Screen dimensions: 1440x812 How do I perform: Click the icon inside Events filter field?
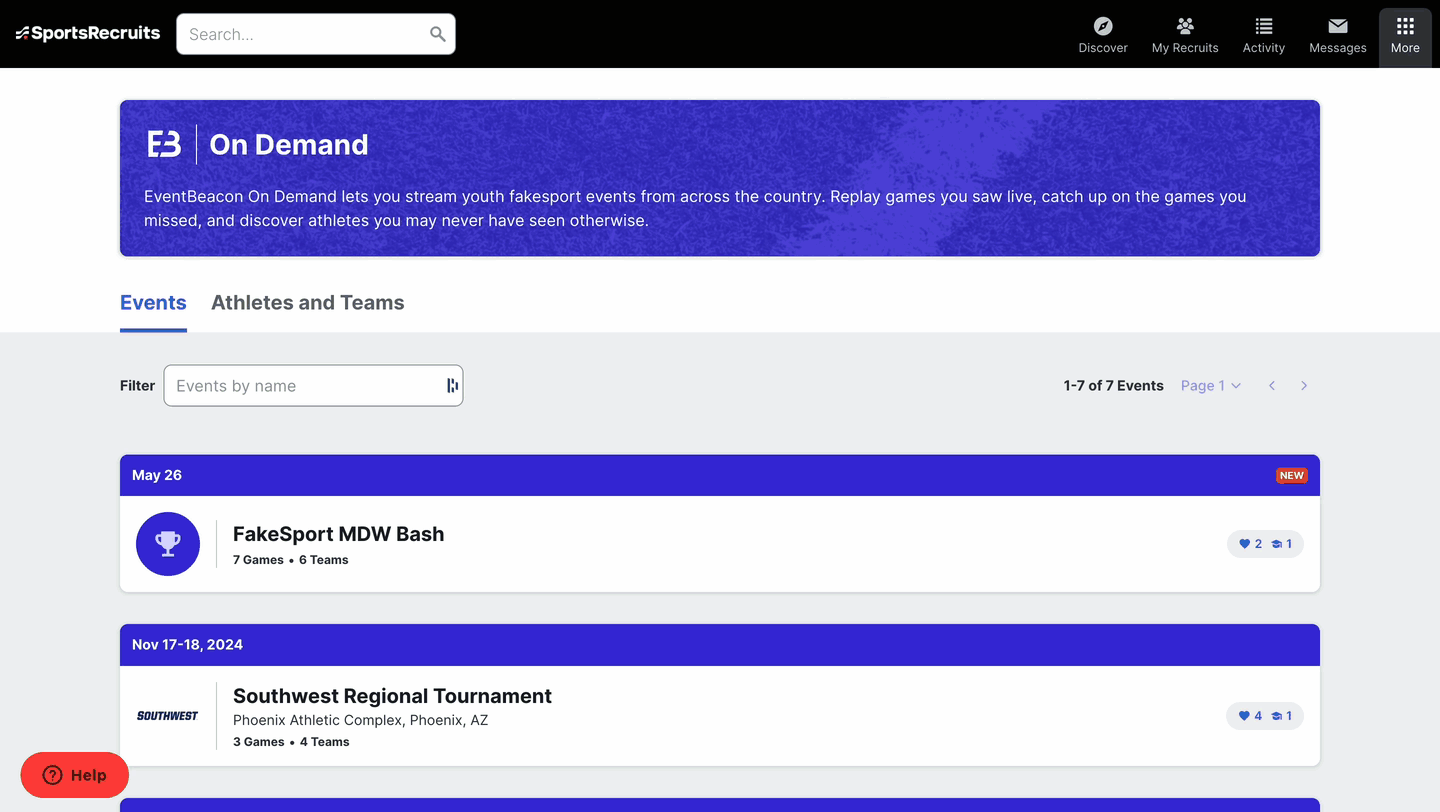click(452, 386)
